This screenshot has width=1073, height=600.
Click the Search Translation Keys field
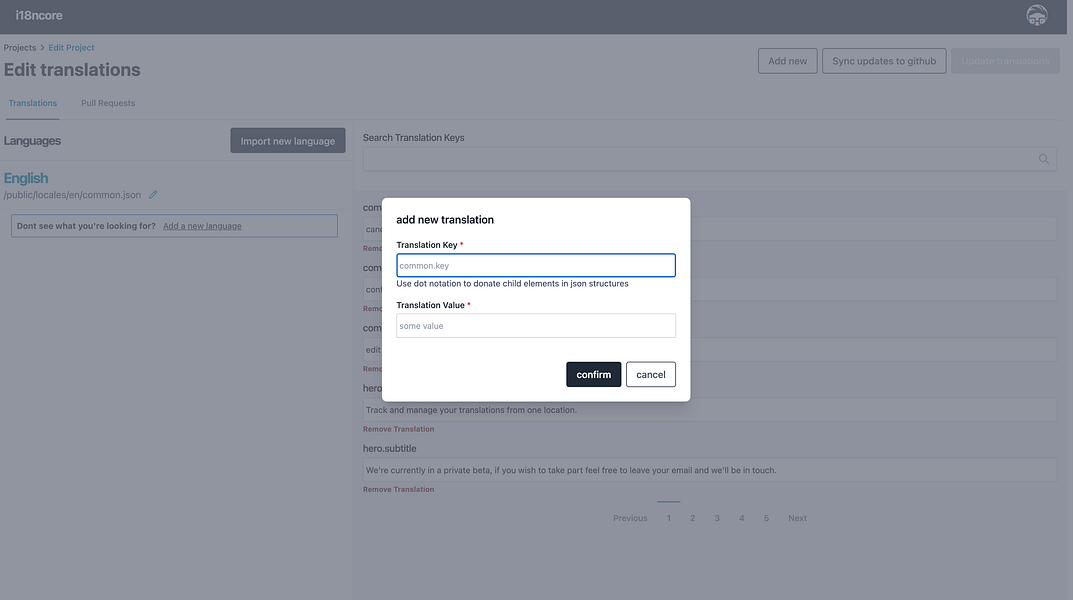700,159
